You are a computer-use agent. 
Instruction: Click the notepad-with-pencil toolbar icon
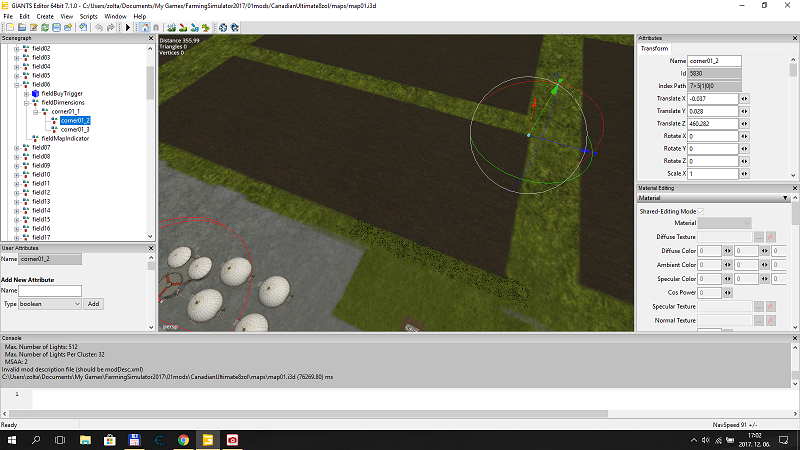click(34, 28)
